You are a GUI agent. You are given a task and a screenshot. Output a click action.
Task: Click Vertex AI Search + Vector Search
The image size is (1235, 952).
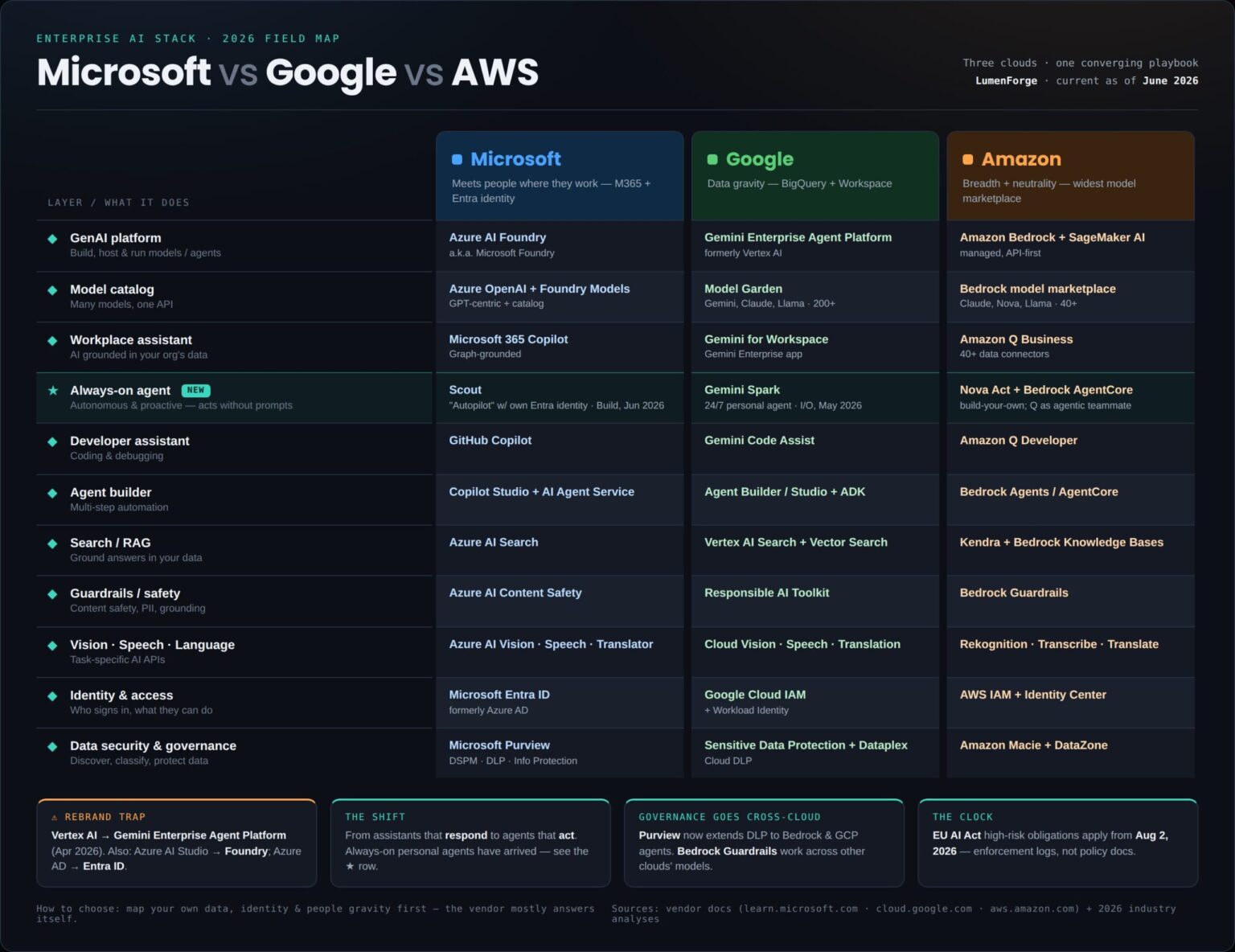point(796,543)
